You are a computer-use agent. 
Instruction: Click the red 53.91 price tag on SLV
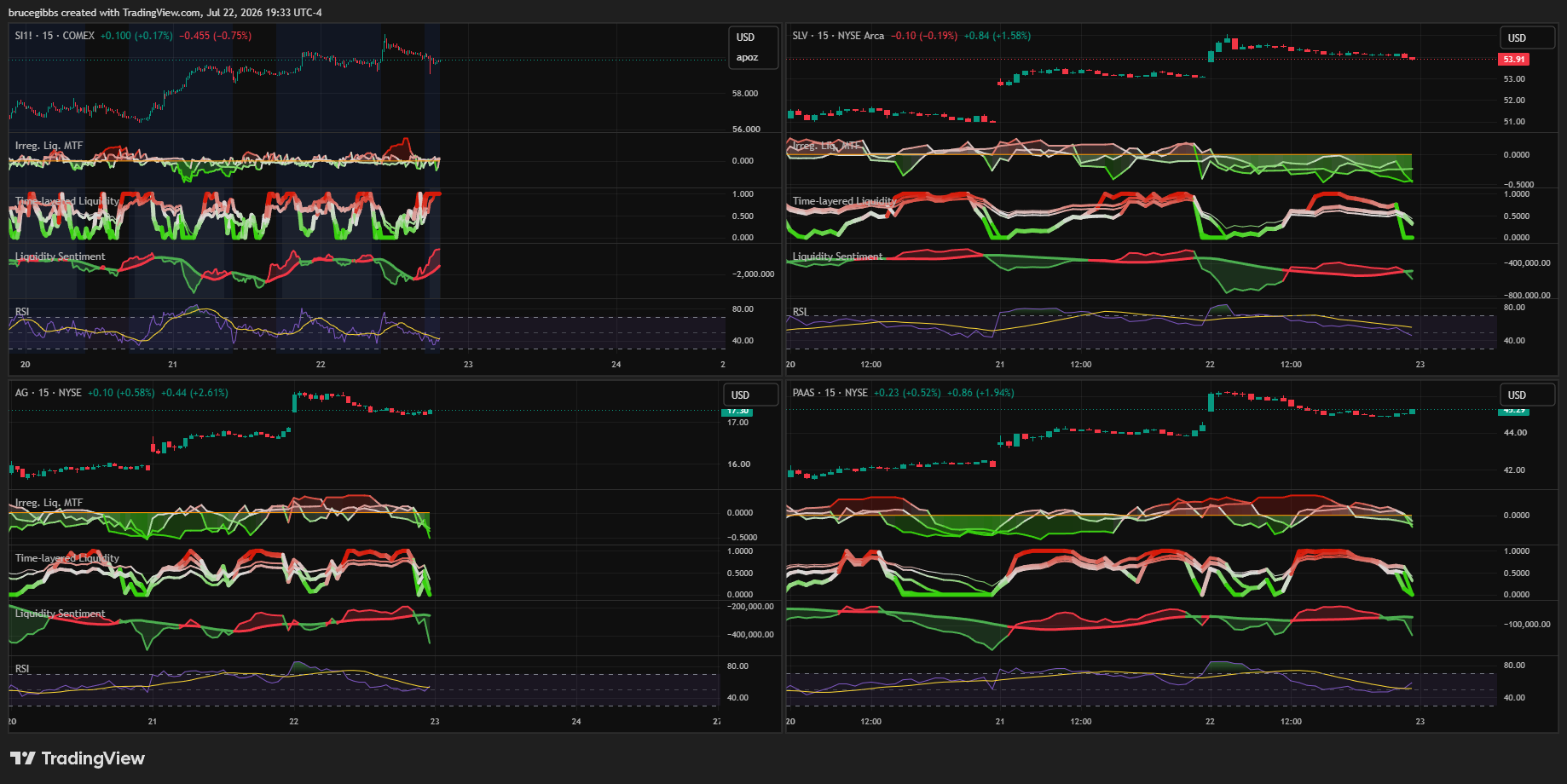coord(1514,60)
